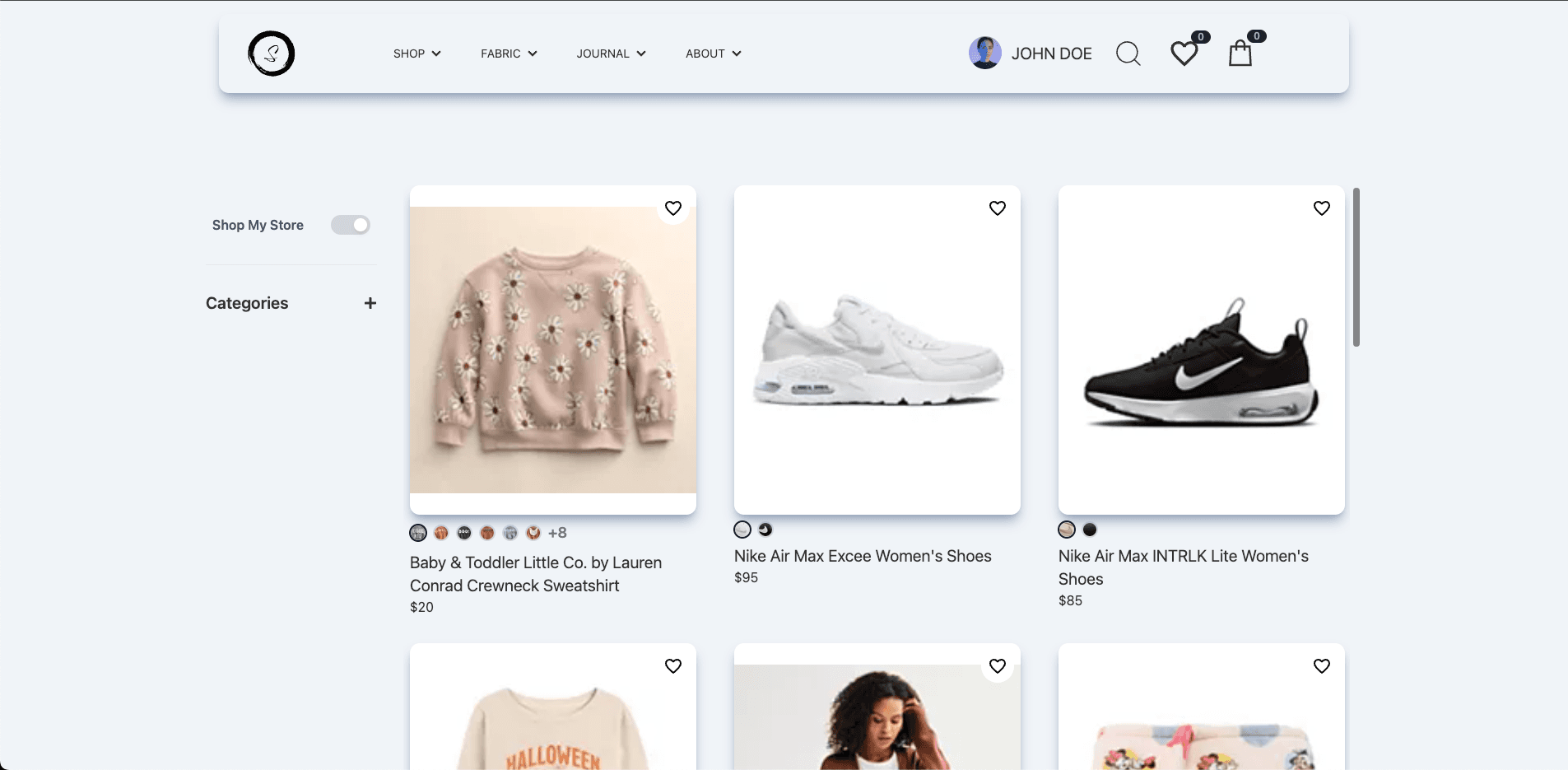Viewport: 1568px width, 770px height.
Task: Open the SHOP dropdown menu
Action: (416, 53)
